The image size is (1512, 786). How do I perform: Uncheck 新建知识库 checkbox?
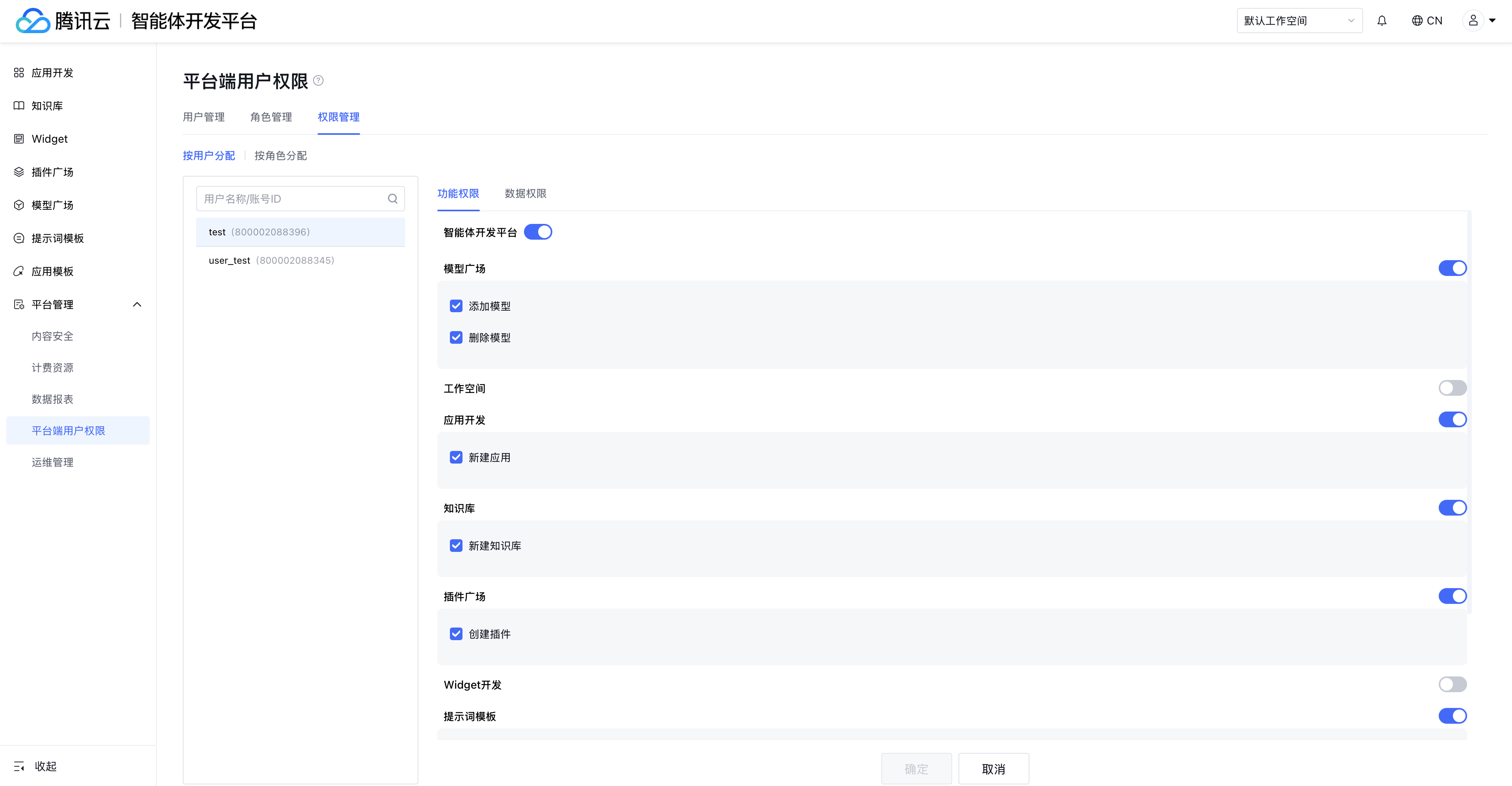pyautogui.click(x=456, y=546)
